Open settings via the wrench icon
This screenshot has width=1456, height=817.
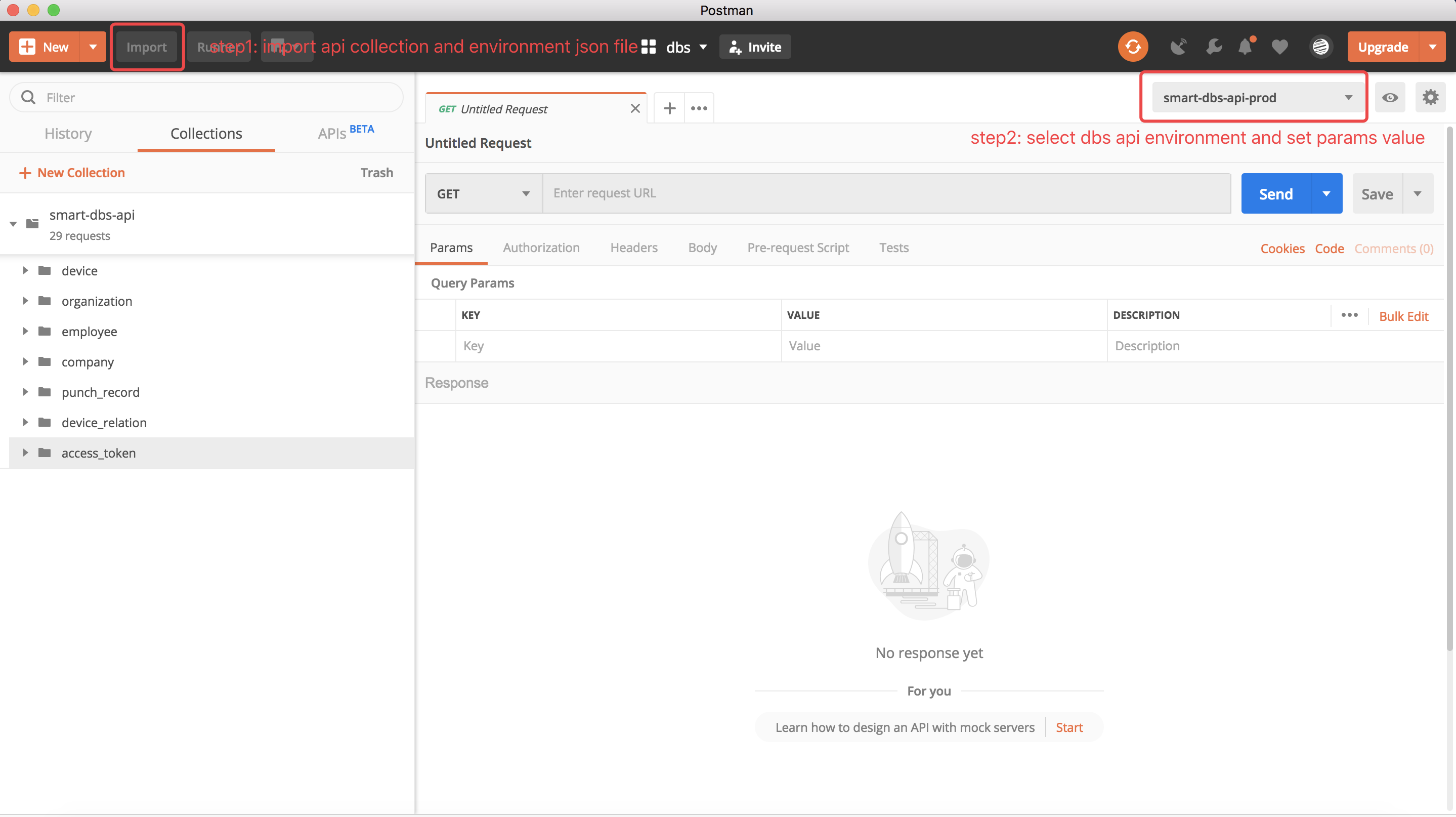[x=1214, y=47]
